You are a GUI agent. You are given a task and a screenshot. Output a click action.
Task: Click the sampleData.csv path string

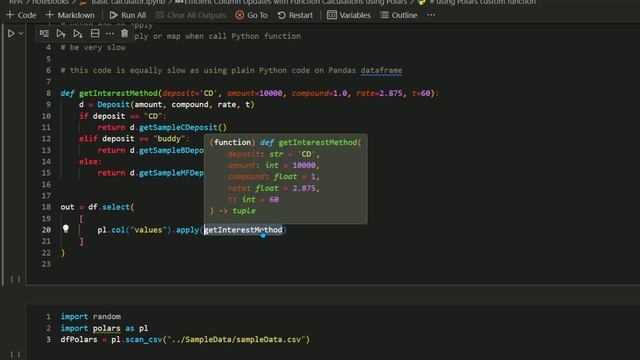pos(238,339)
